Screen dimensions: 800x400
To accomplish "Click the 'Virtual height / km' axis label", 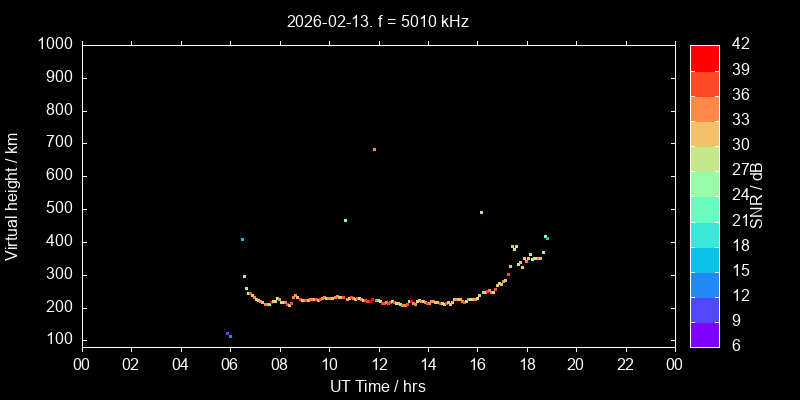I will (12, 196).
